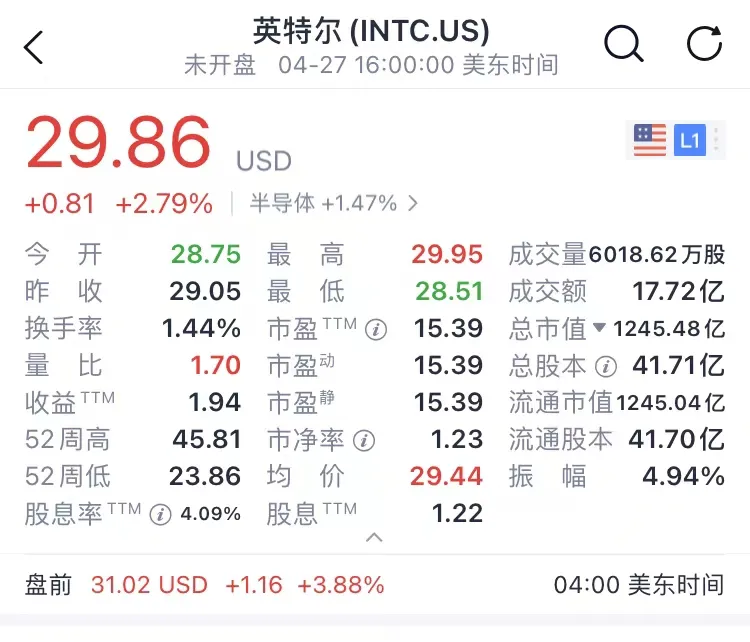This screenshot has width=750, height=642.
Task: Tap info icon beside 总股本
Action: click(606, 366)
